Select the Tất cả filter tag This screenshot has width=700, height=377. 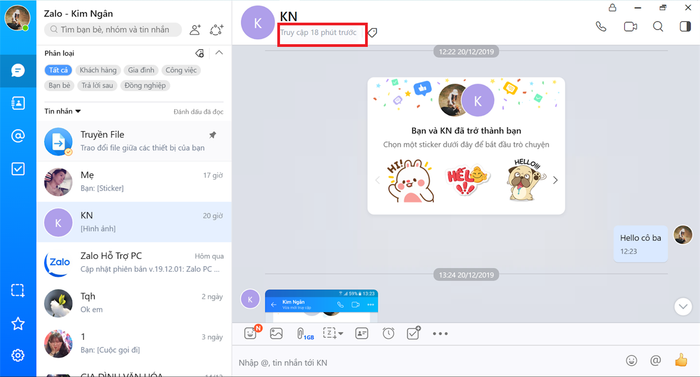coord(58,70)
